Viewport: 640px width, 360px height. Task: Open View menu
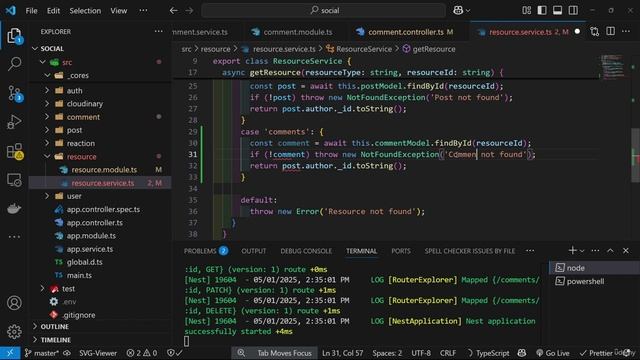(x=119, y=11)
